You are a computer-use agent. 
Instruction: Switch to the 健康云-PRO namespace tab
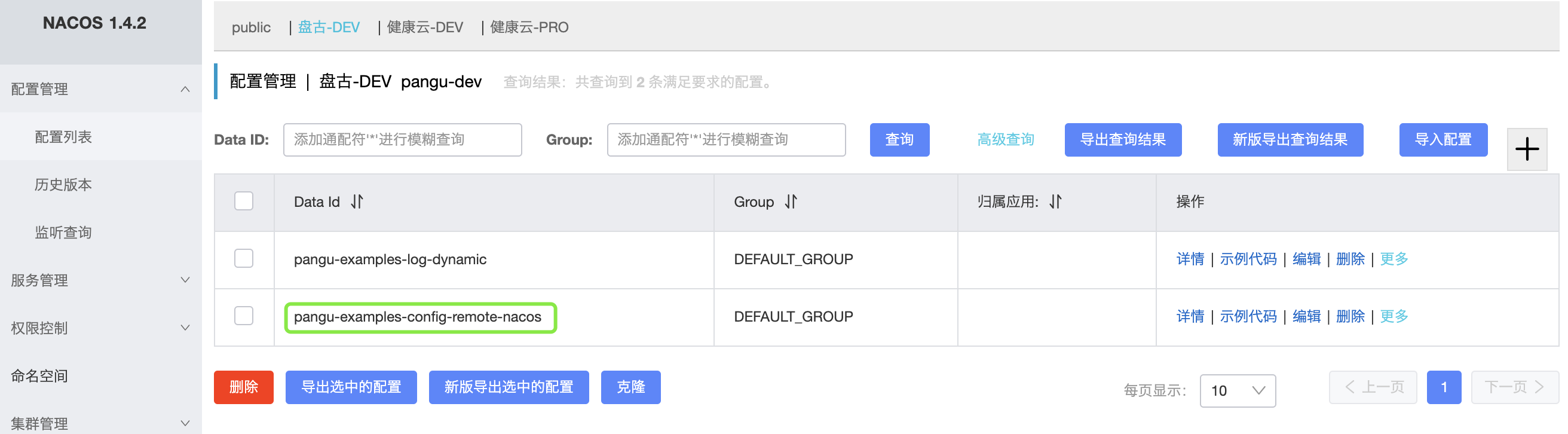pyautogui.click(x=529, y=27)
